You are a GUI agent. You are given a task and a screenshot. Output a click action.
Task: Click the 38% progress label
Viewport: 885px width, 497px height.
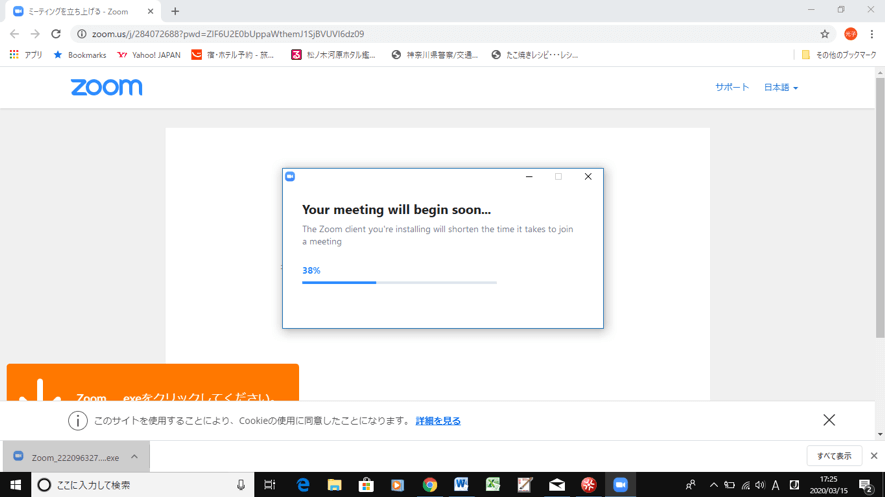click(311, 270)
